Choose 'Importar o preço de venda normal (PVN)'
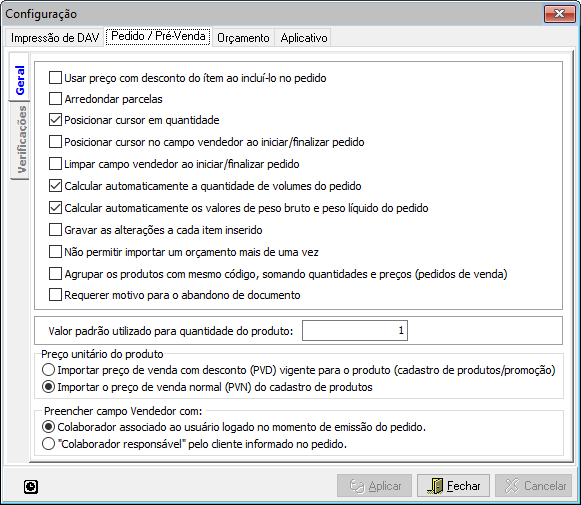 pos(49,387)
